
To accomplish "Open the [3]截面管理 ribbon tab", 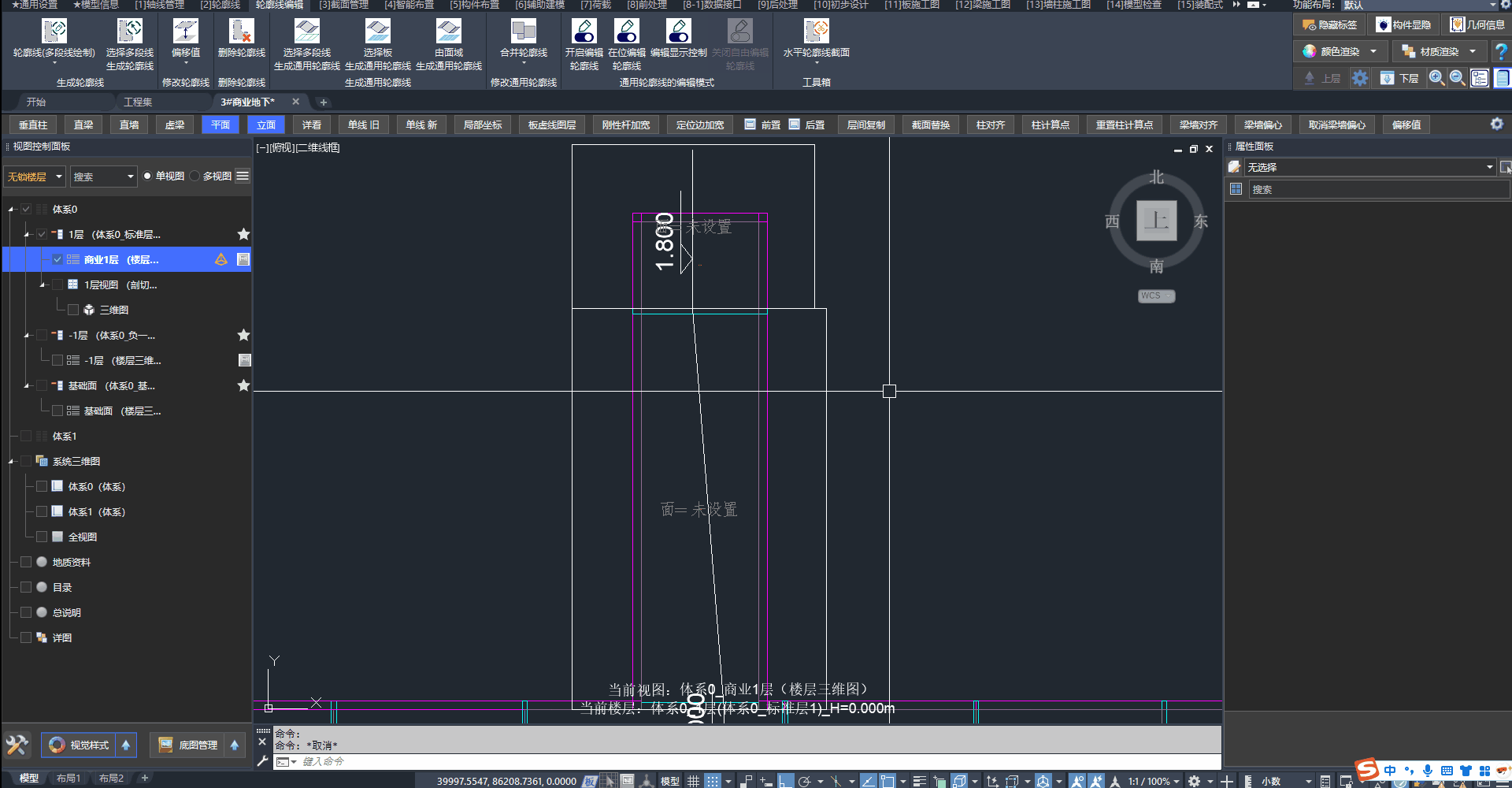I will click(x=343, y=5).
